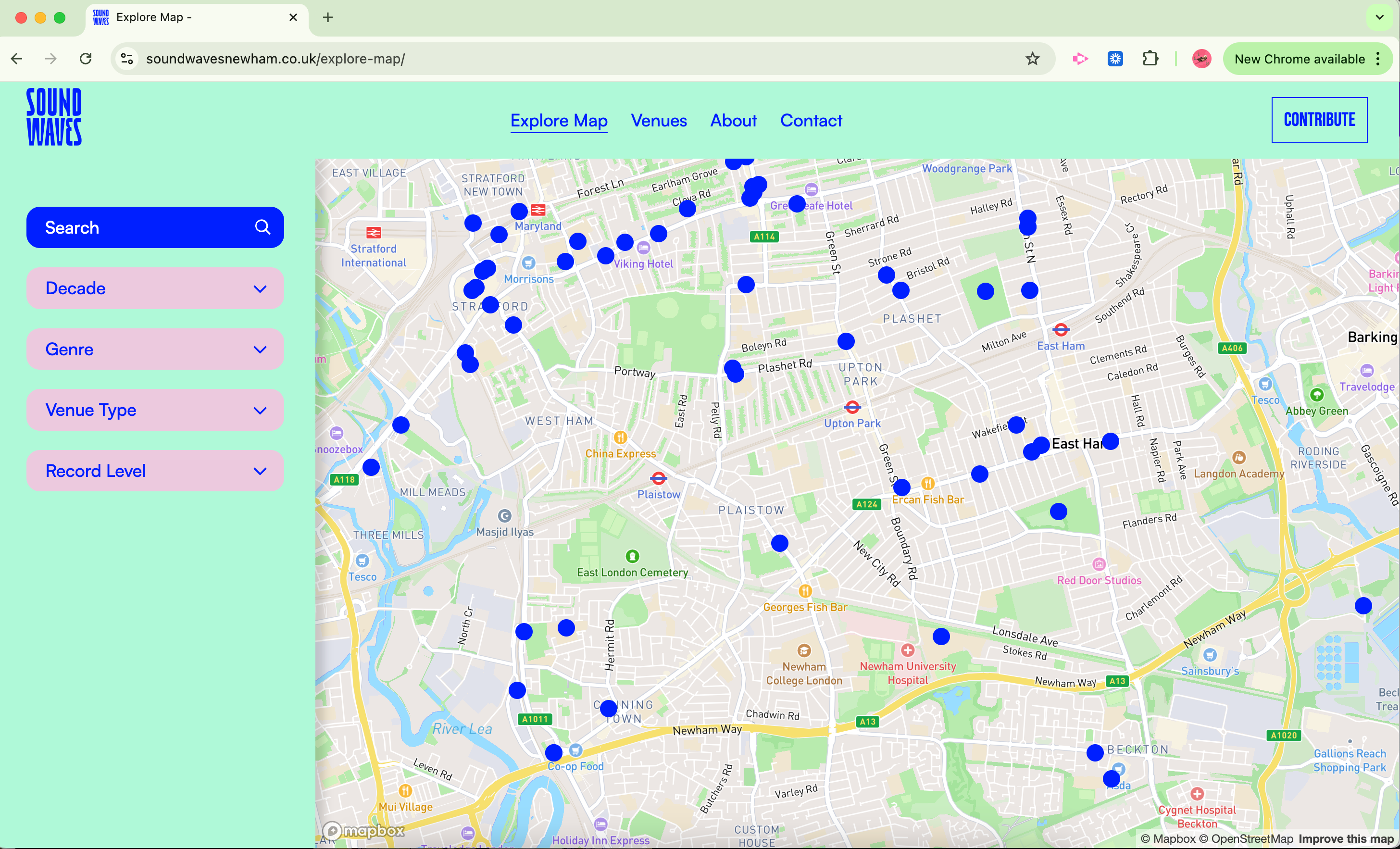The width and height of the screenshot is (1400, 849).
Task: Open the Record Level dropdown
Action: click(x=154, y=471)
